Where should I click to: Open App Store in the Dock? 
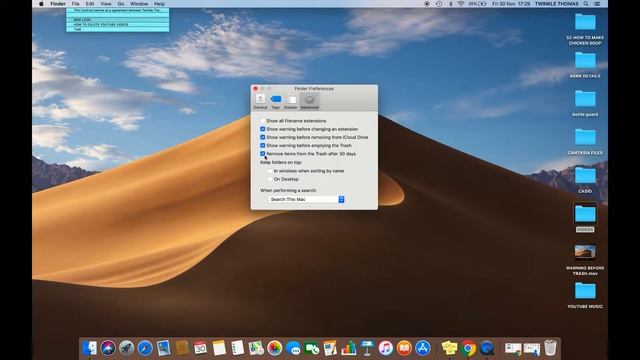(x=422, y=348)
